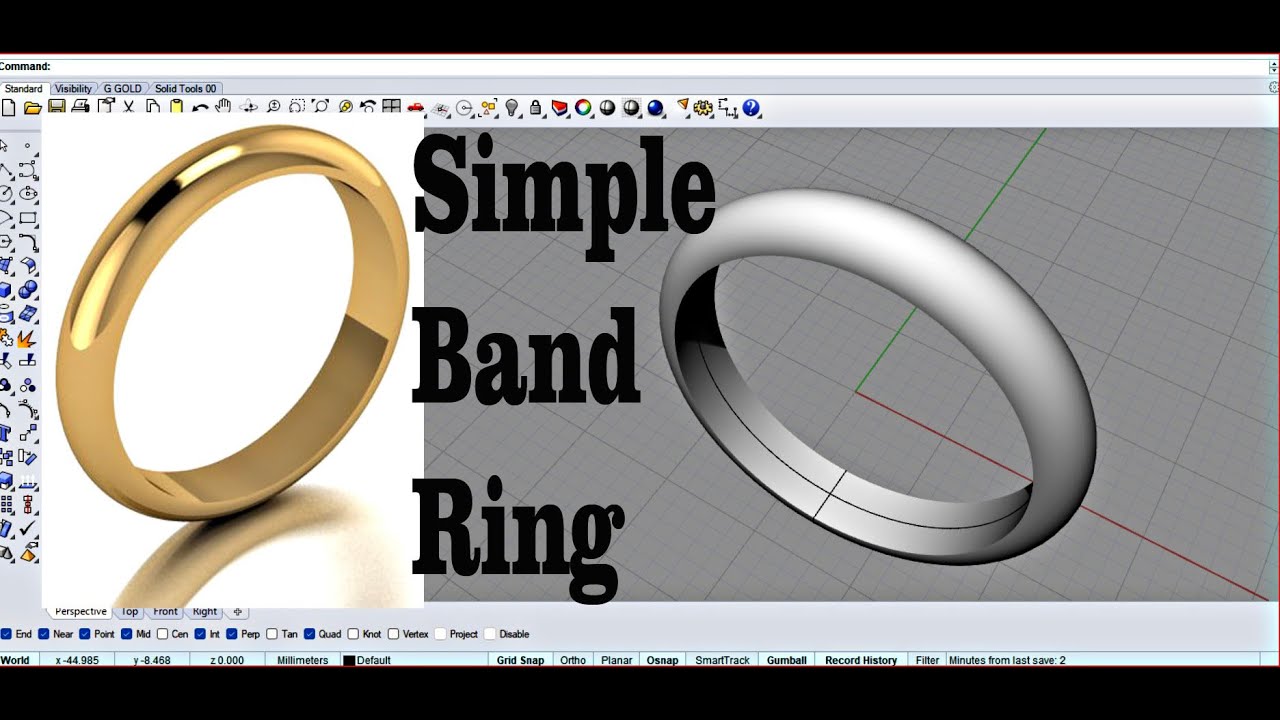
Task: Toggle the Int osnap checkbox
Action: point(200,634)
